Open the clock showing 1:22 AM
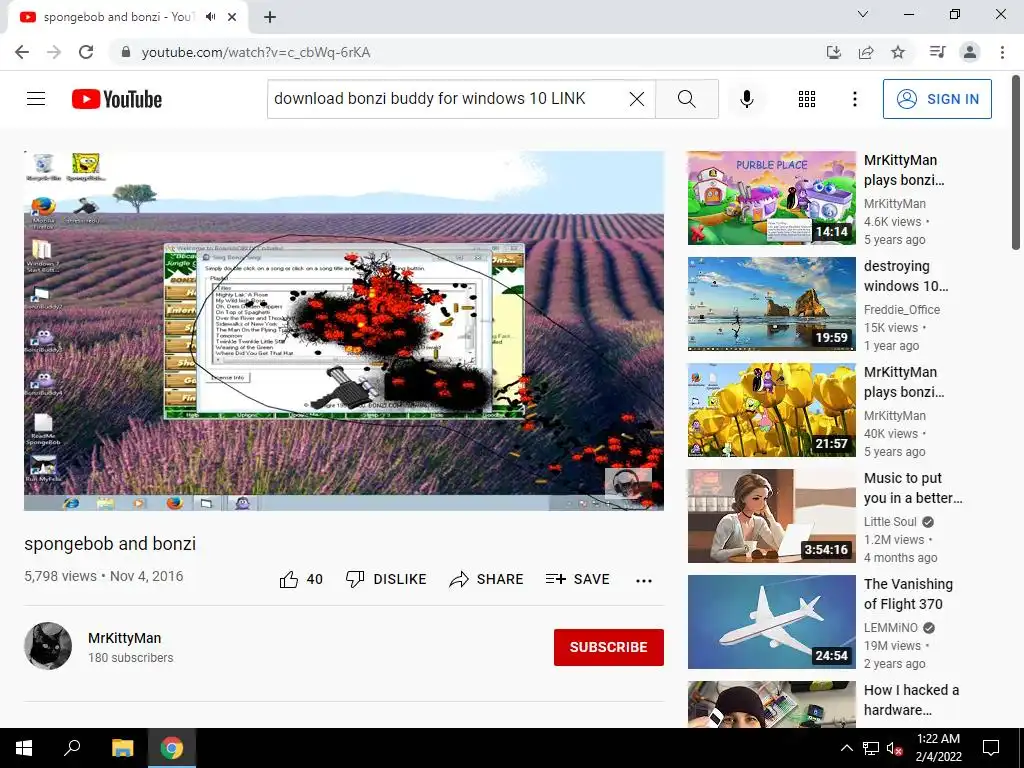 point(938,748)
